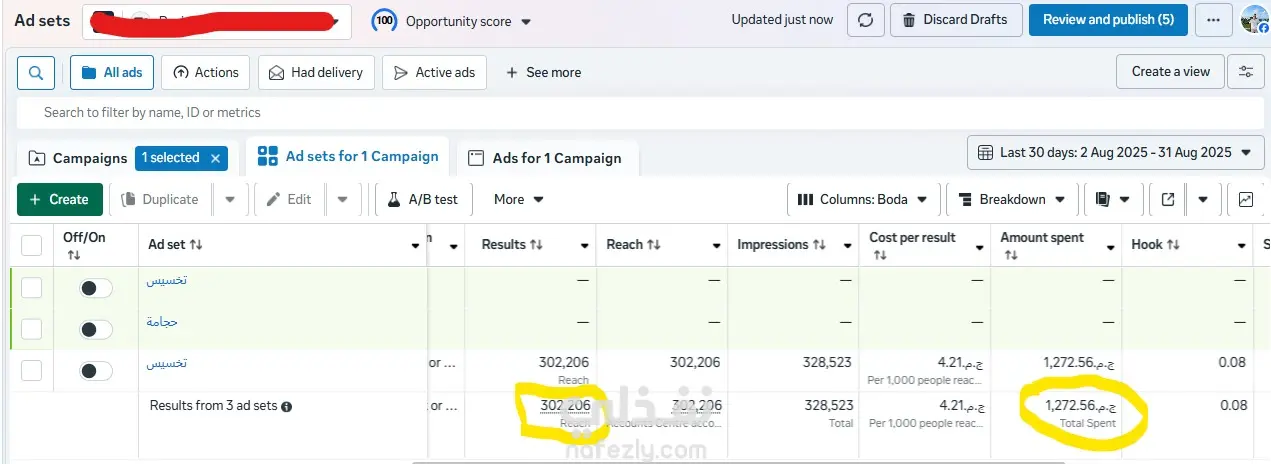Screen dimensions: 1271x464
Task: Open the search magnifier icon
Action: coord(36,73)
